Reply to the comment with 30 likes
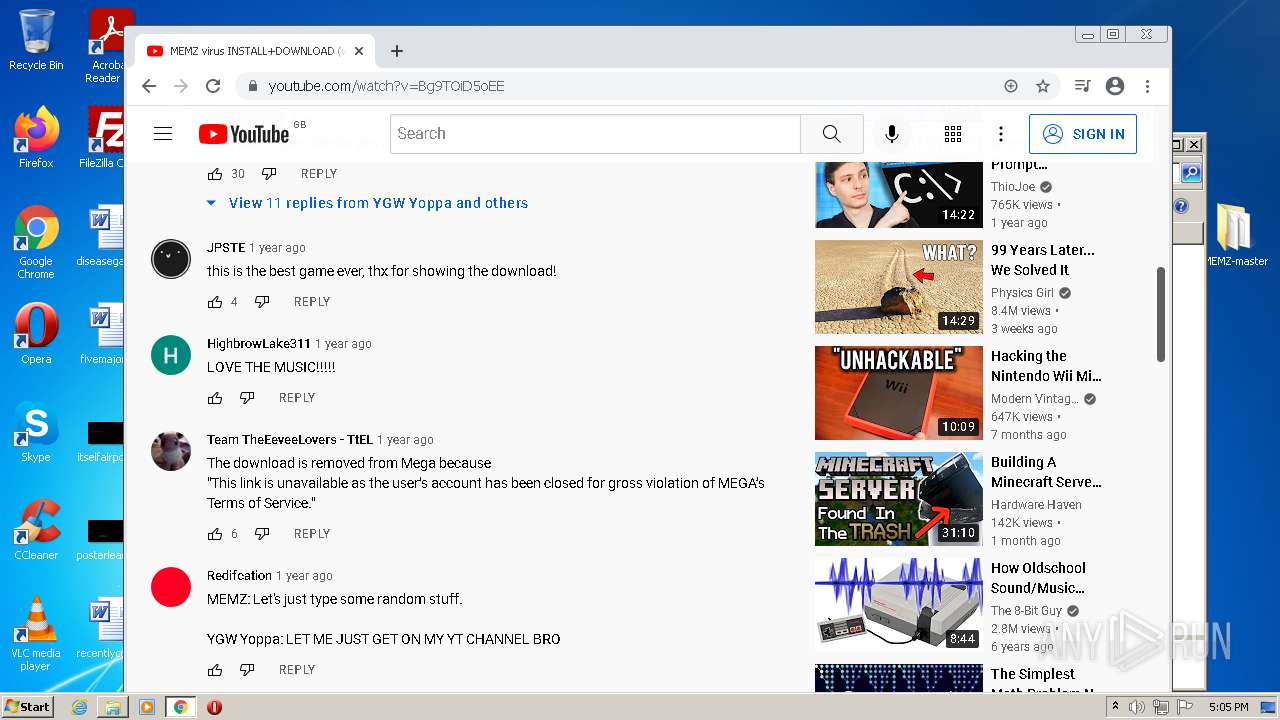1280x720 pixels. (319, 174)
